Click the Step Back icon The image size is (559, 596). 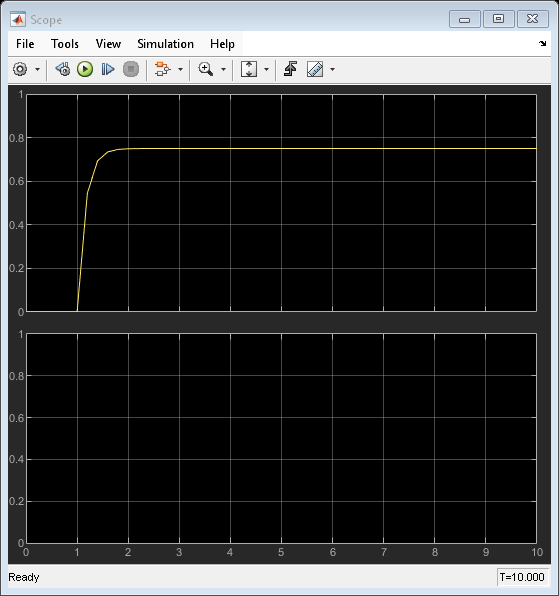63,69
